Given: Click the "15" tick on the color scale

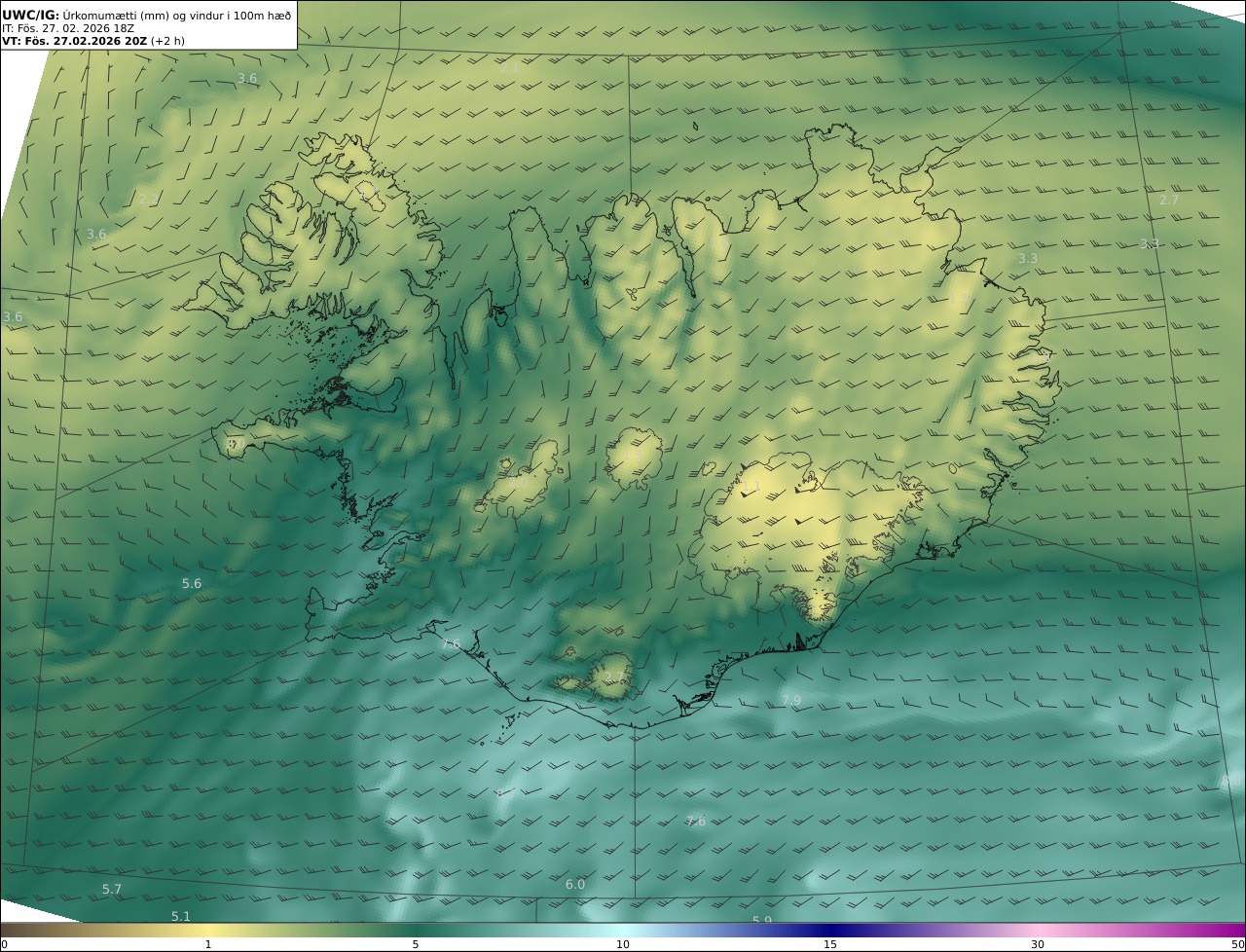Looking at the screenshot, I should pos(830,944).
